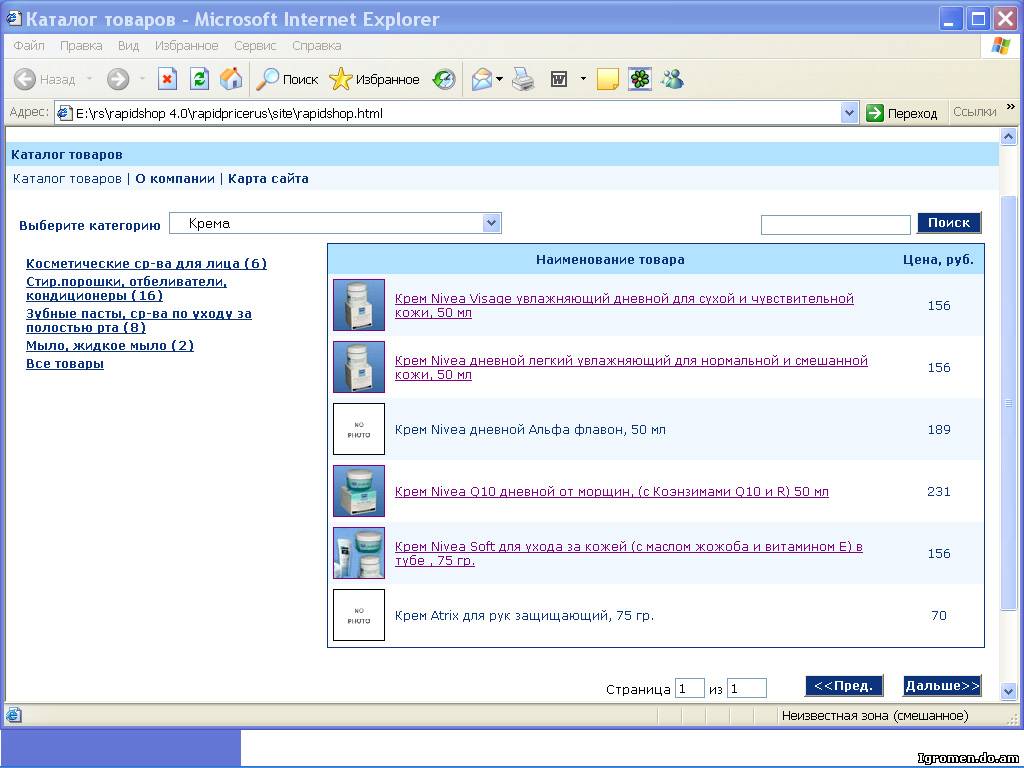
Task: Go to the Home page icon
Action: 231,80
